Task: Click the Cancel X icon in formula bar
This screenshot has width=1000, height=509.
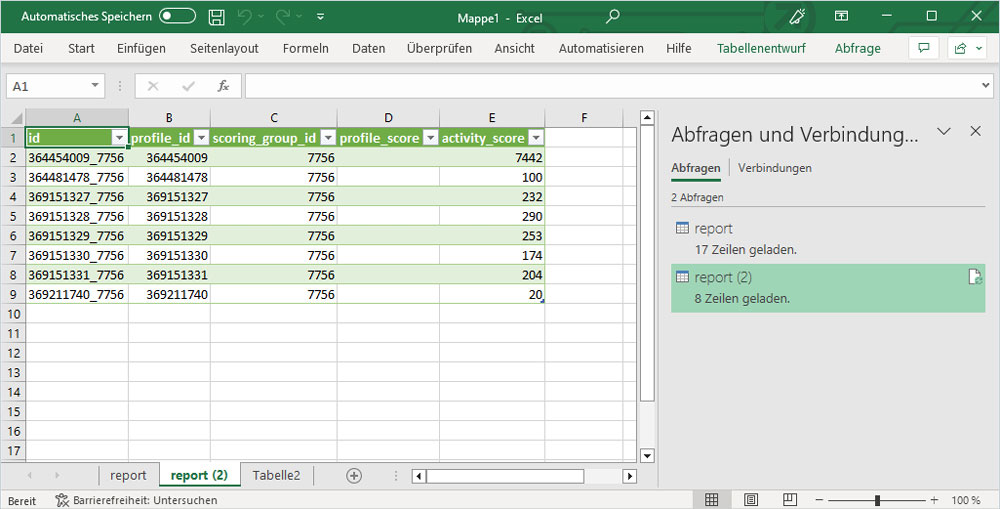Action: (x=153, y=86)
